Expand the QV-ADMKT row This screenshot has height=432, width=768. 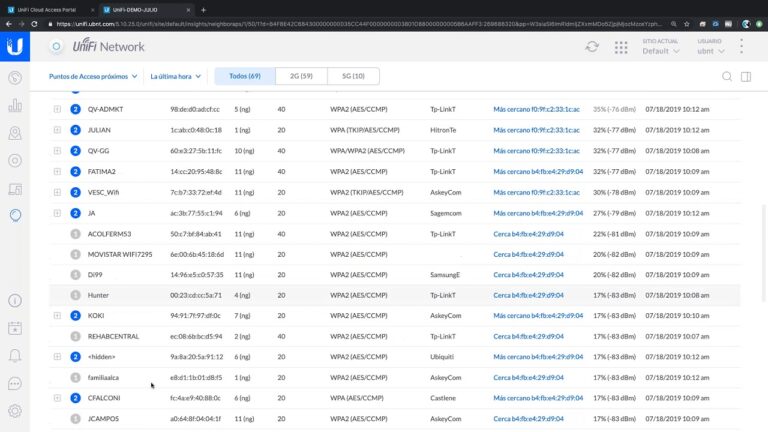click(x=57, y=109)
